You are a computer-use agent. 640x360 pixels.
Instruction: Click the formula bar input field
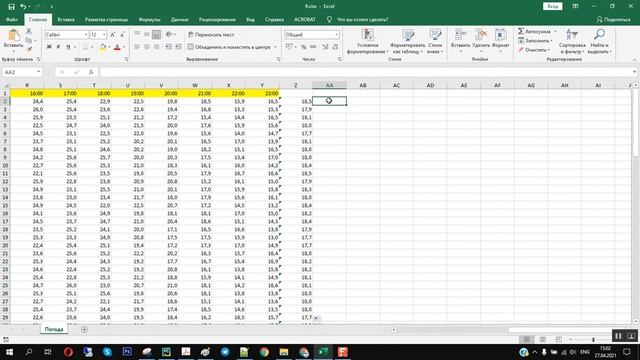[x=367, y=72]
